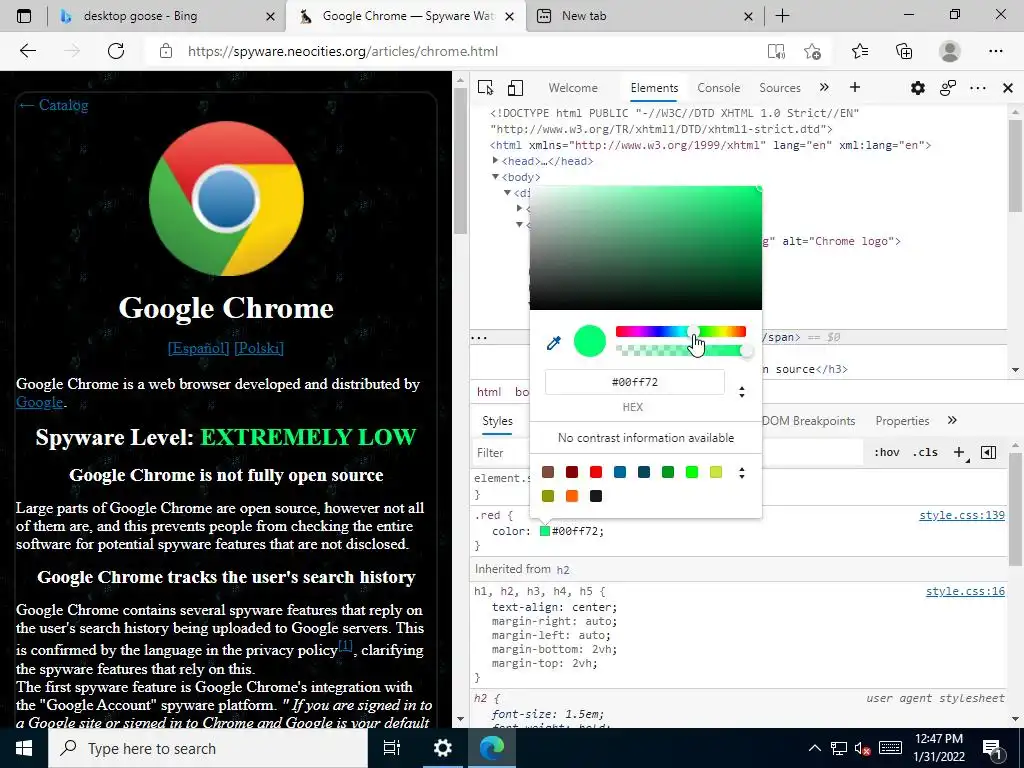Switch the color format from HEX
The height and width of the screenshot is (768, 1024).
[x=742, y=392]
